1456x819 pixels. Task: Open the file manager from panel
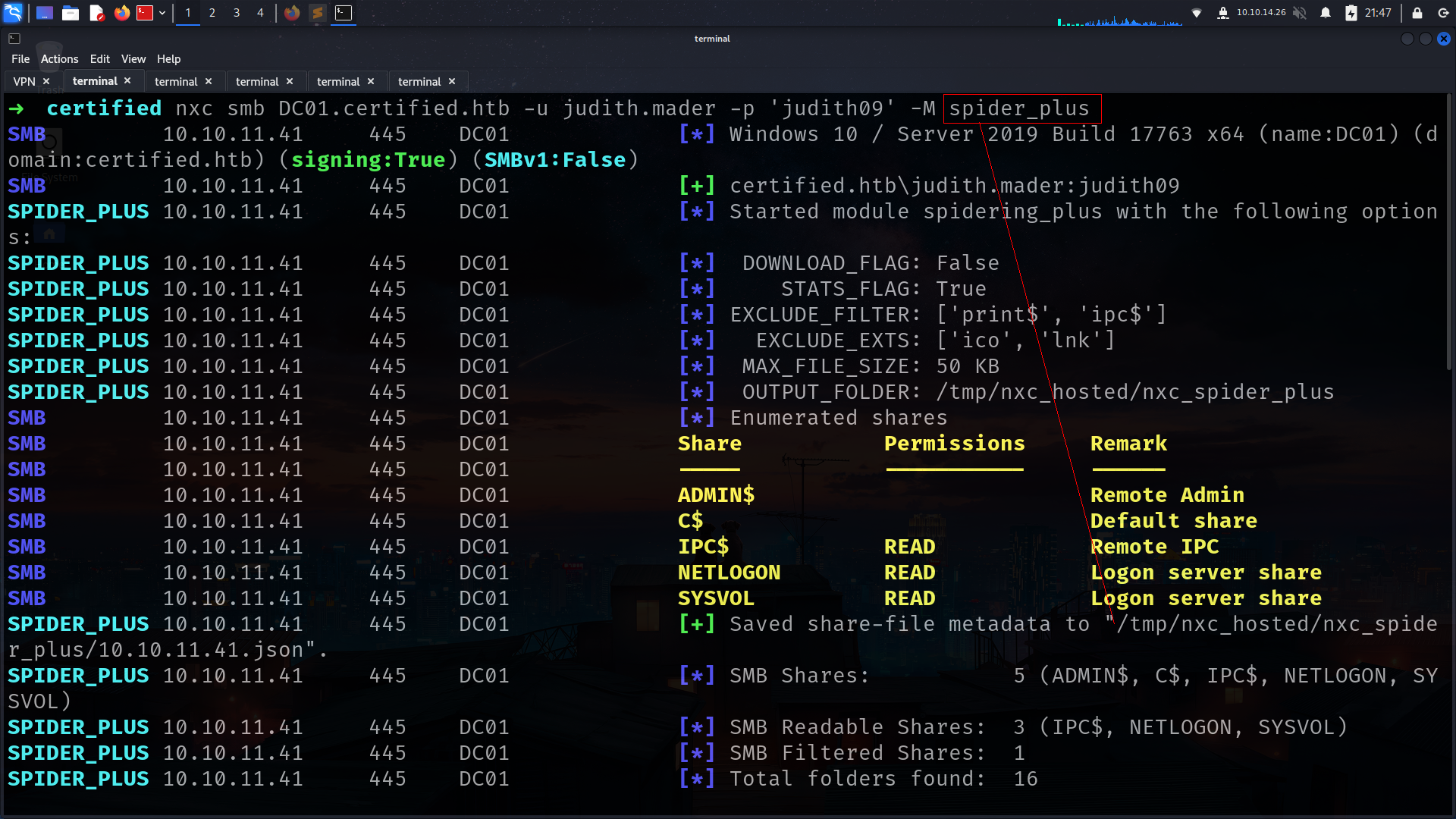(71, 13)
